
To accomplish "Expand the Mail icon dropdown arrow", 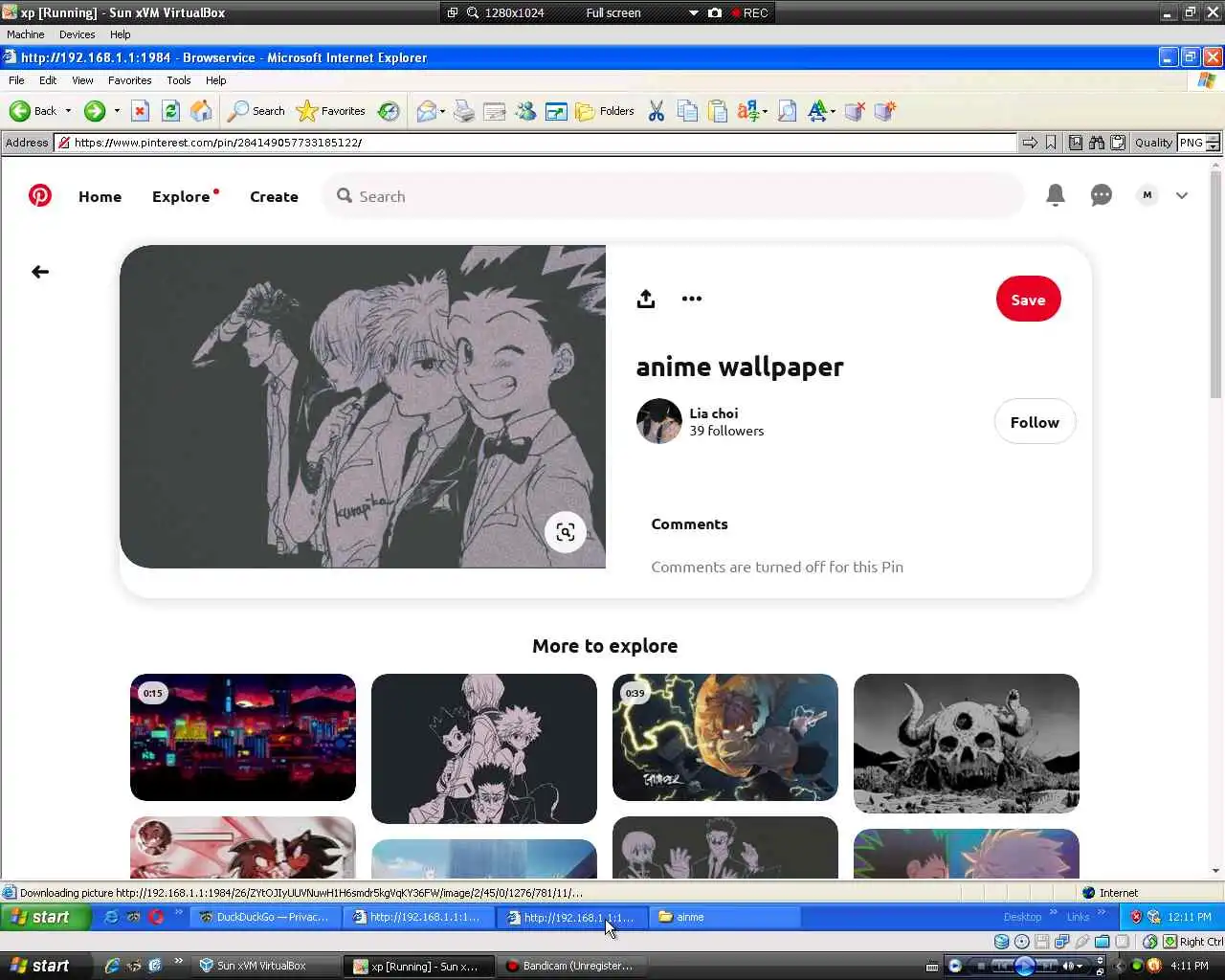I will coord(442,111).
